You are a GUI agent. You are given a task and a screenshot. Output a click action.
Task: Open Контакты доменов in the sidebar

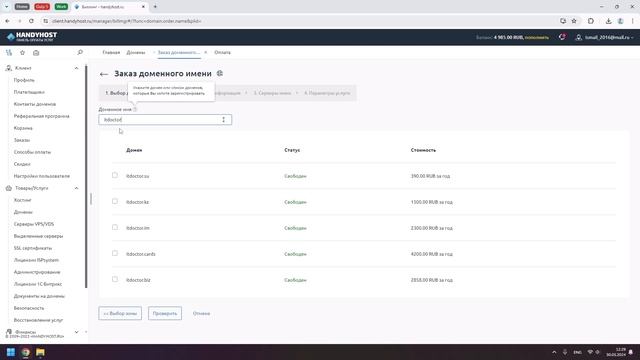coord(35,104)
